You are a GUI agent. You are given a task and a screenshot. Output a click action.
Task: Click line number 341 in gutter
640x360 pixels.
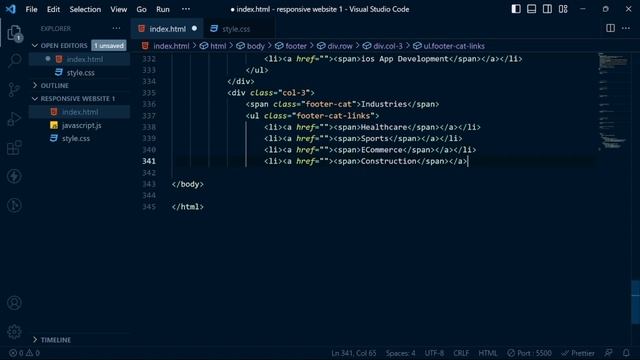(149, 161)
